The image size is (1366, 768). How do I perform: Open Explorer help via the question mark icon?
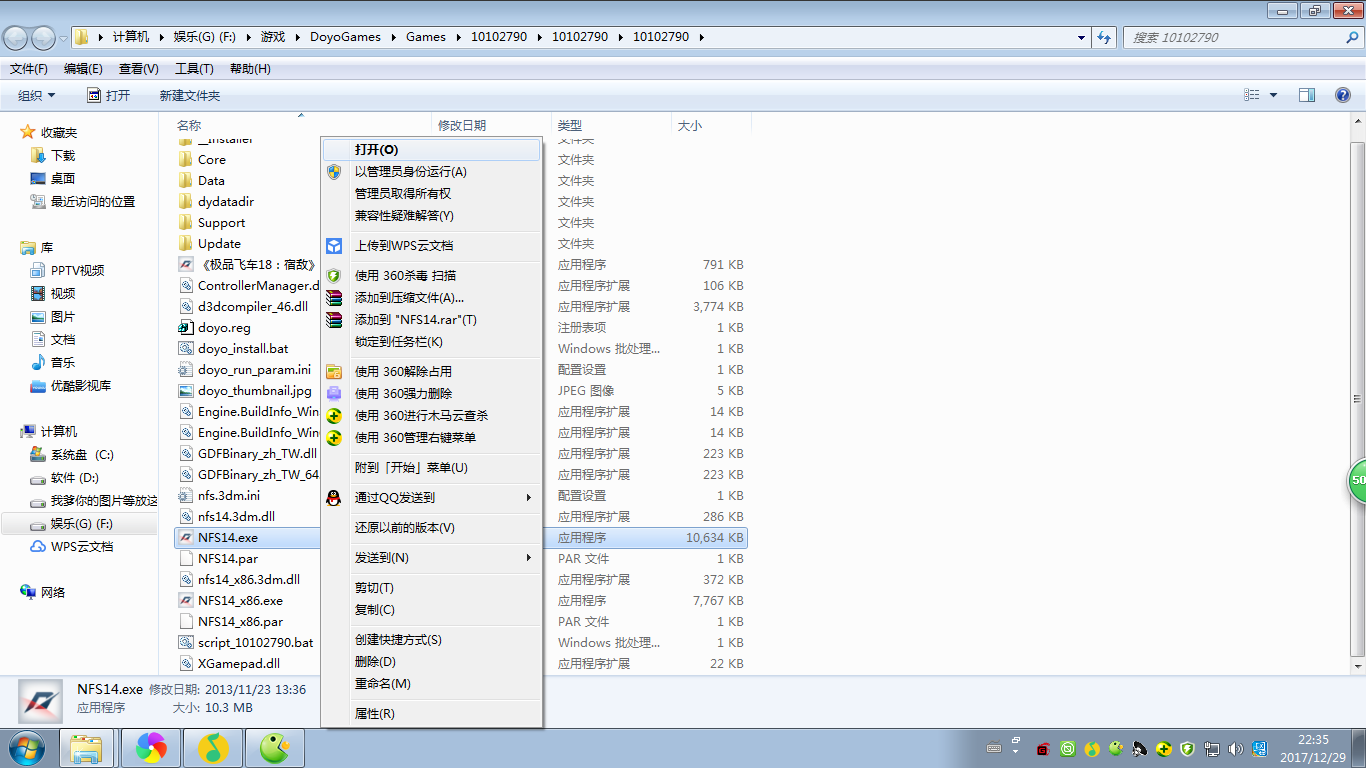tap(1343, 95)
